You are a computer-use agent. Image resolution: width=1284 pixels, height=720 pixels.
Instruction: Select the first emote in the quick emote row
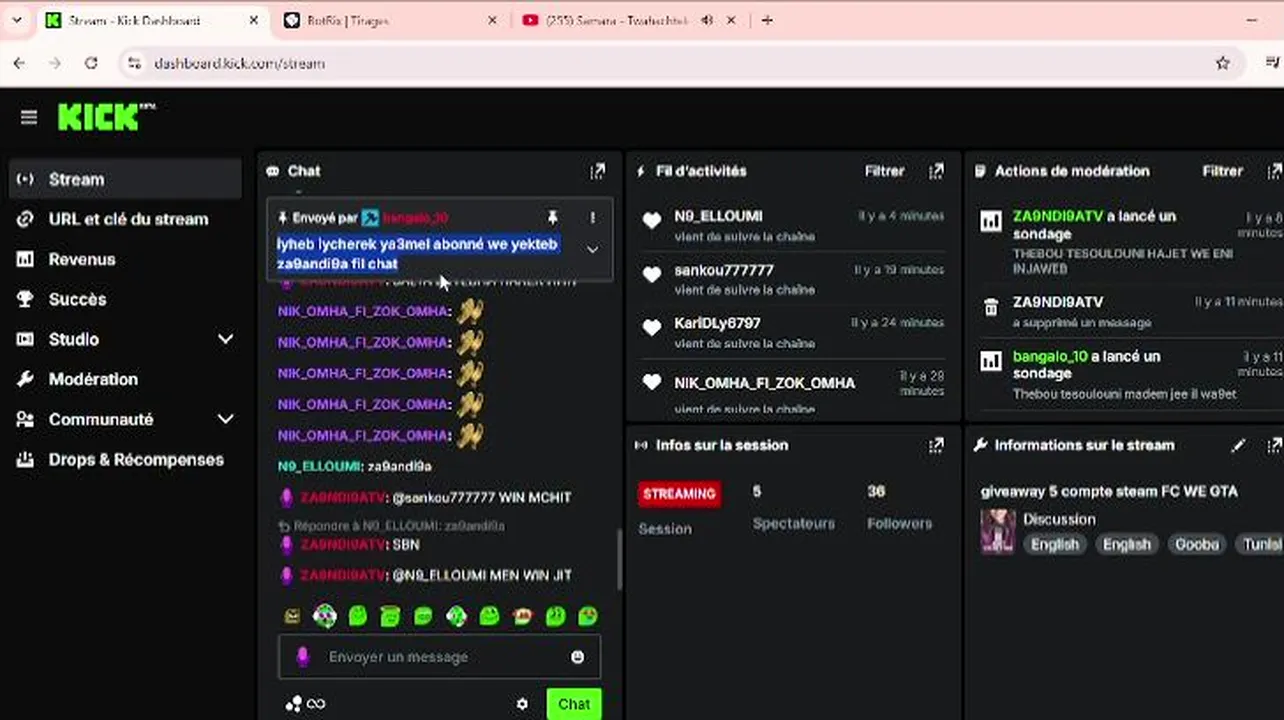292,616
